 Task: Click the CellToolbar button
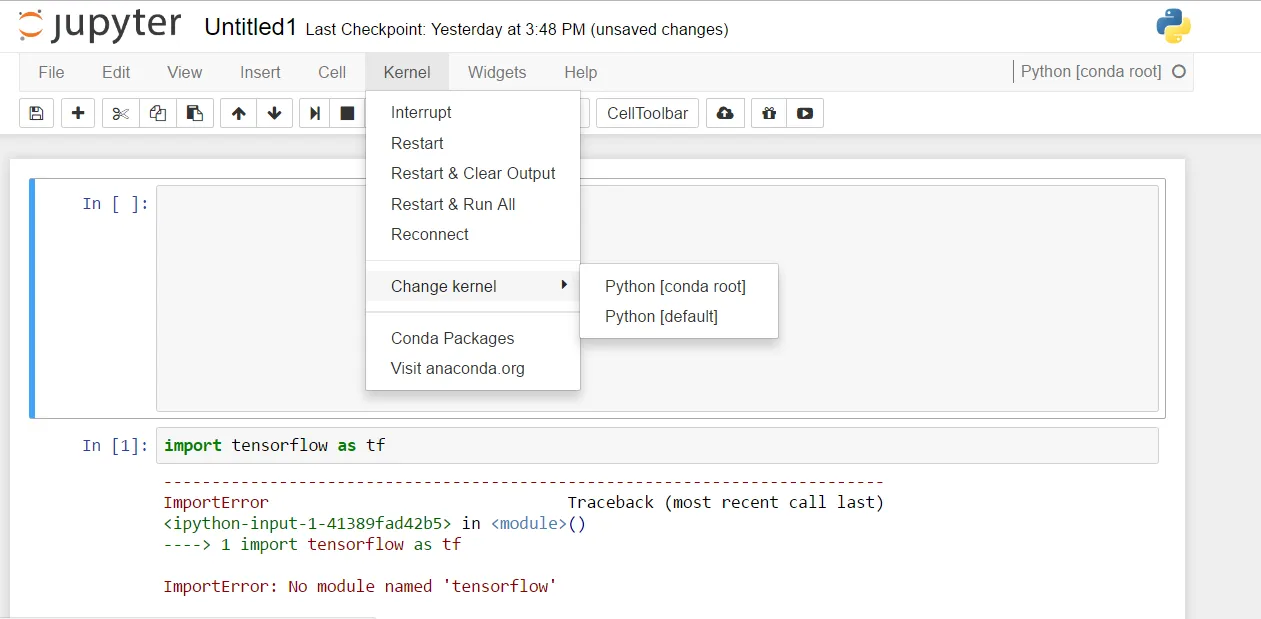(x=647, y=113)
